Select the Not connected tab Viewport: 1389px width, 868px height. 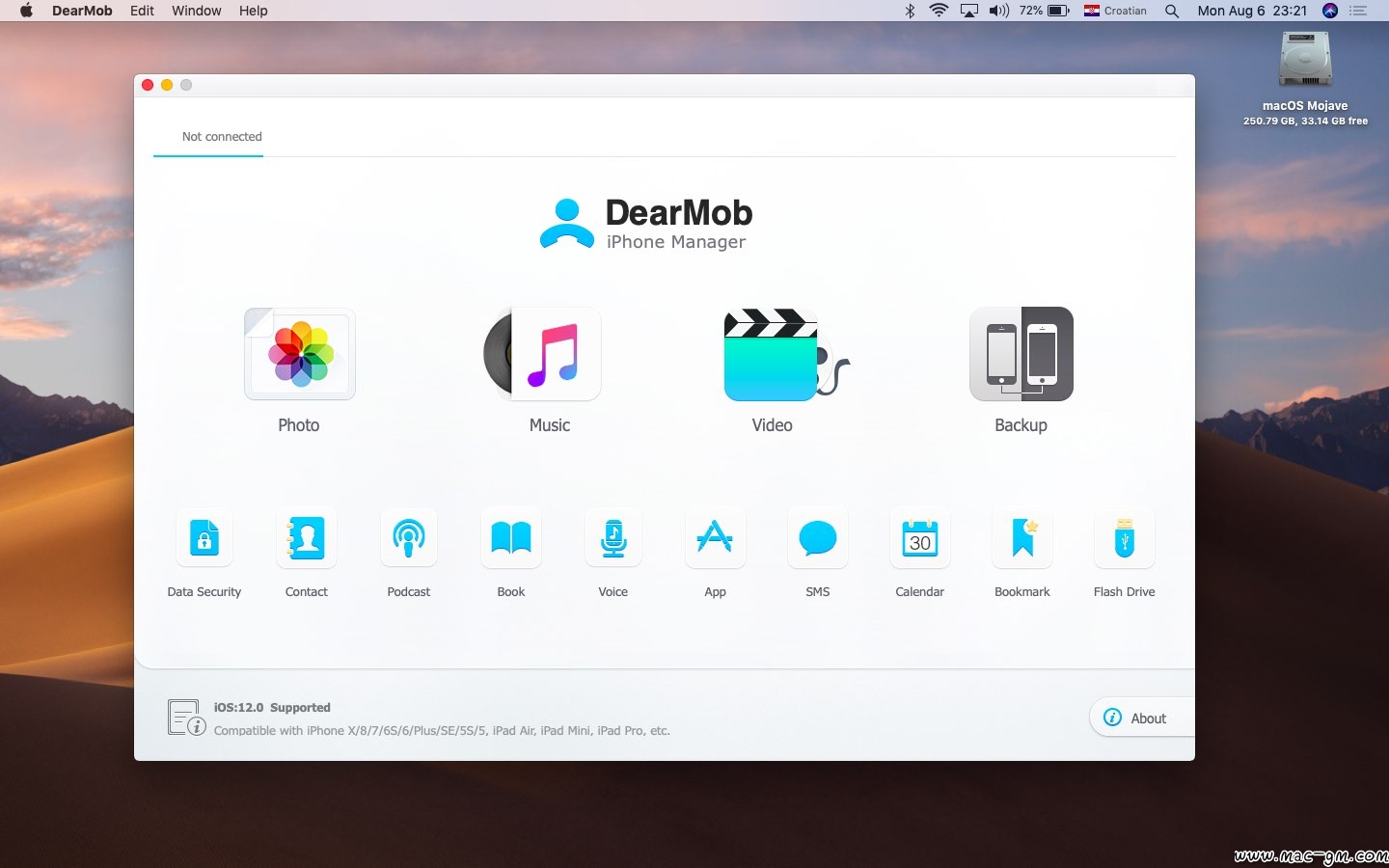tap(222, 136)
